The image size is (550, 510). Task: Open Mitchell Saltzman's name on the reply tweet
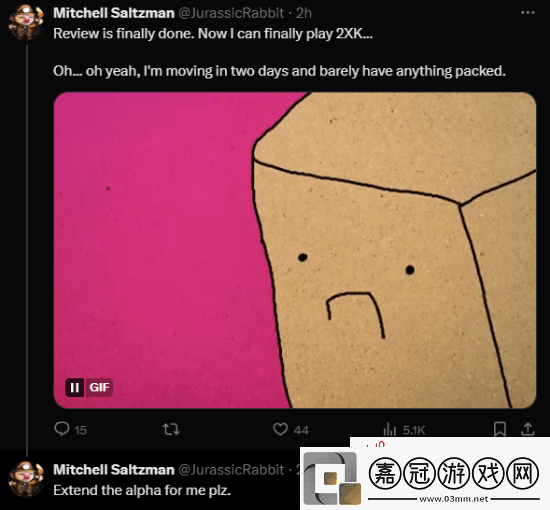pyautogui.click(x=114, y=470)
